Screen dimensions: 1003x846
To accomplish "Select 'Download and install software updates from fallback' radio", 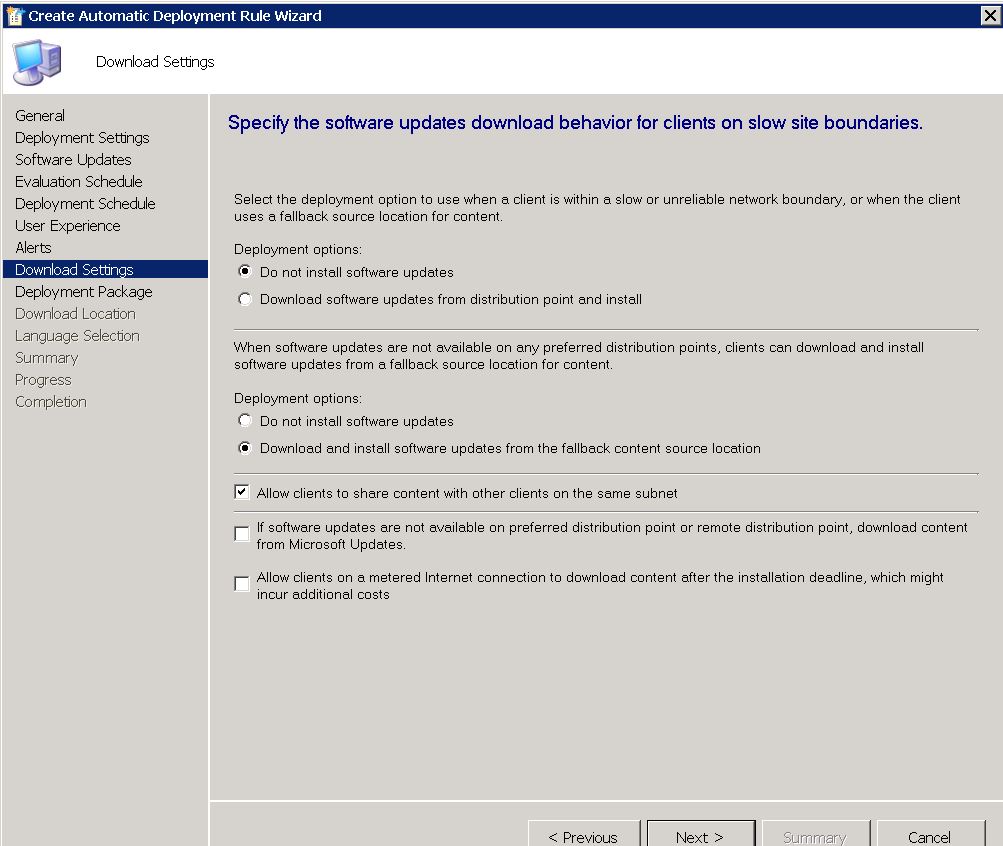I will pyautogui.click(x=244, y=448).
